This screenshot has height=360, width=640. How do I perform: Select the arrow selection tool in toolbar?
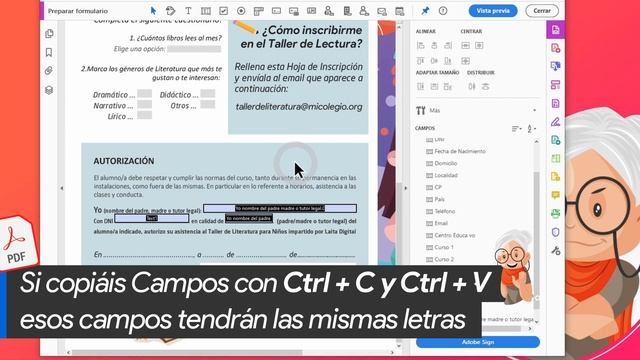point(153,11)
